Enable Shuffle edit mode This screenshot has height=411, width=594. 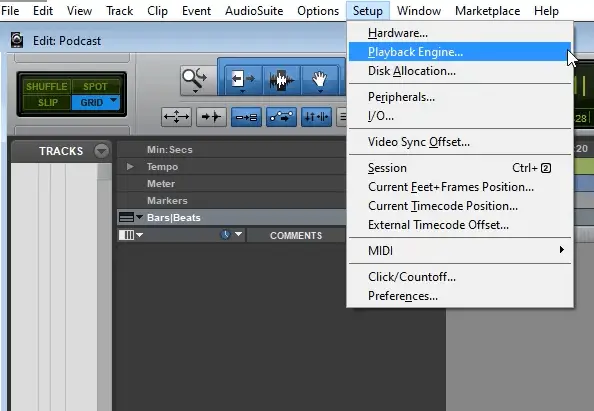point(47,86)
